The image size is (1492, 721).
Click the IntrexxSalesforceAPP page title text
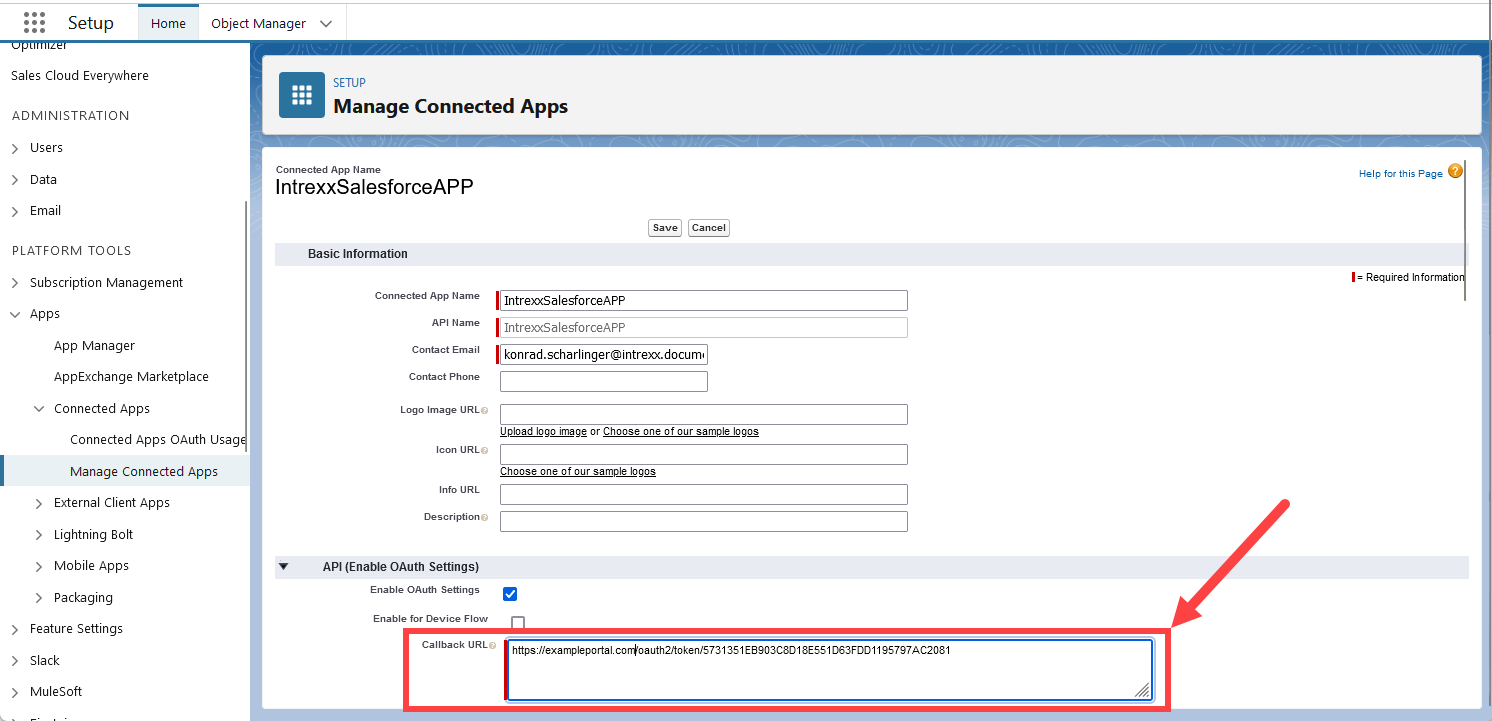(x=374, y=187)
